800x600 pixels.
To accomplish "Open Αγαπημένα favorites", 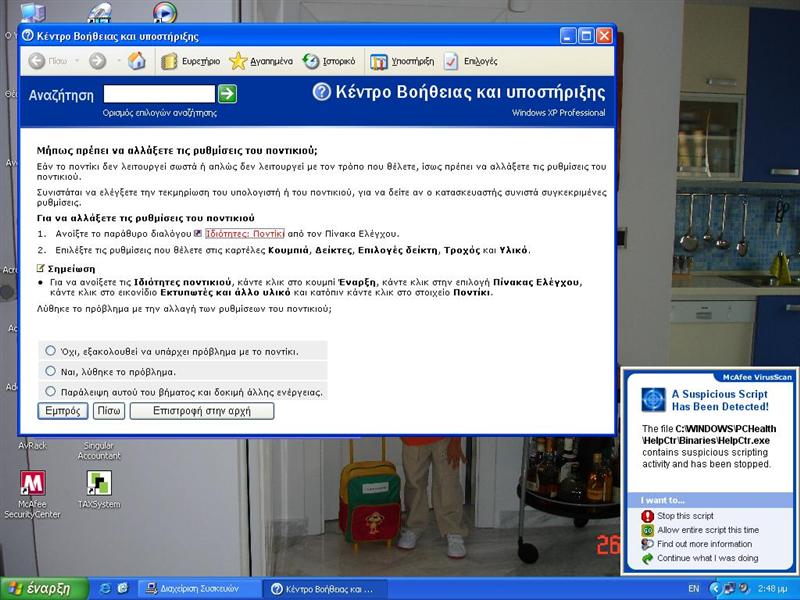I will pyautogui.click(x=261, y=61).
